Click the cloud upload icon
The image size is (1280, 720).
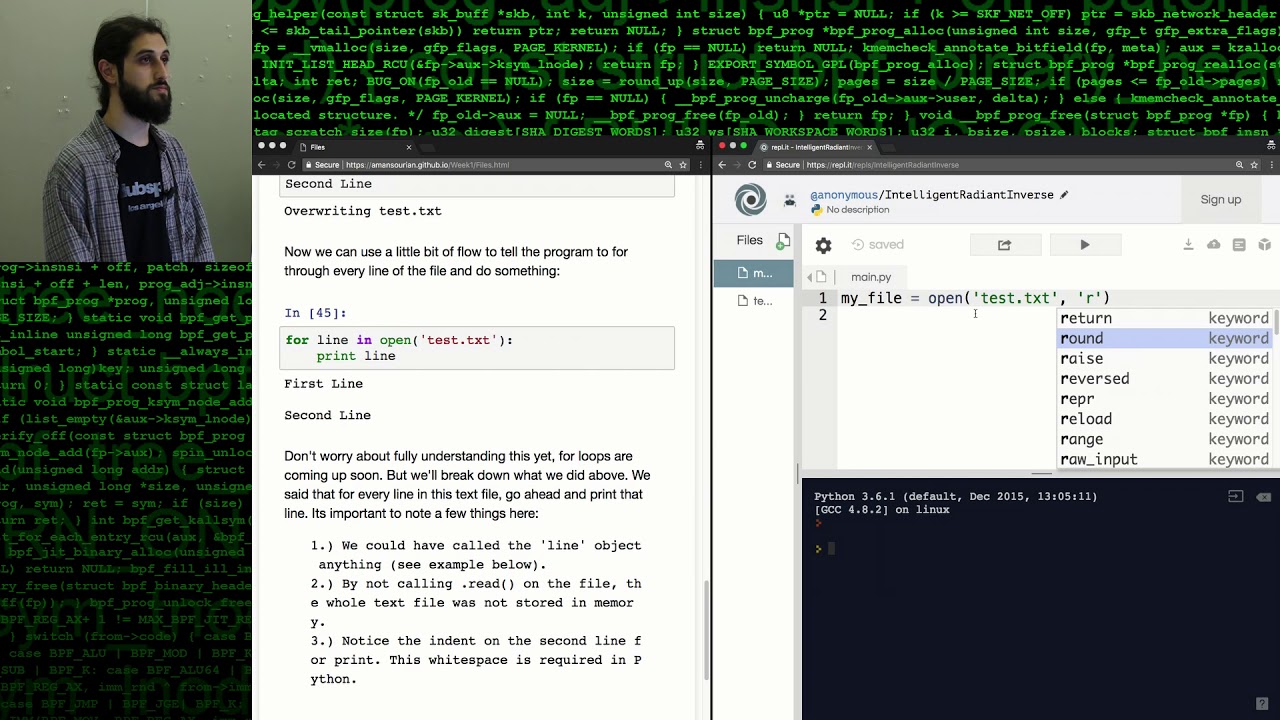pos(1214,244)
